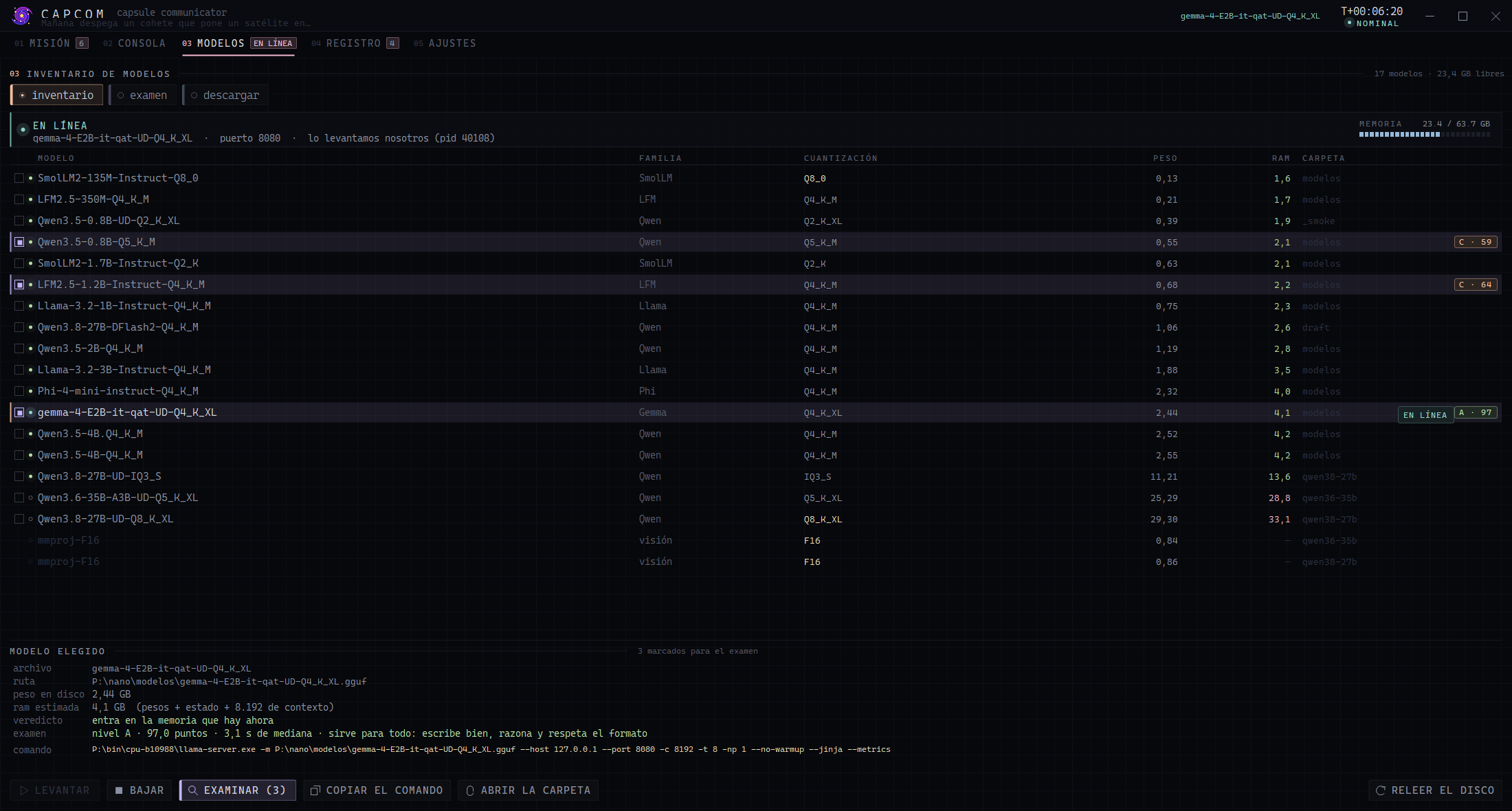
Task: Click the count badge 6 on MISIÓN tab
Action: (82, 43)
